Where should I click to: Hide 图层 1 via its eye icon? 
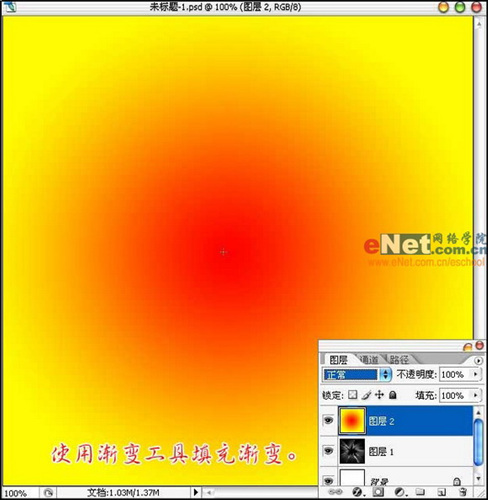tap(328, 451)
